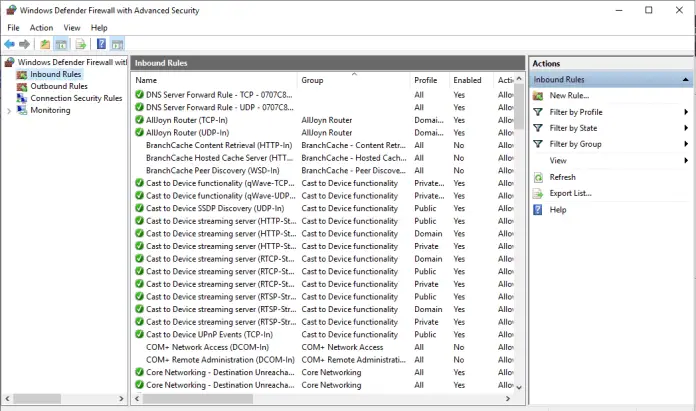Expand the Monitoring tree node

pos(9,111)
